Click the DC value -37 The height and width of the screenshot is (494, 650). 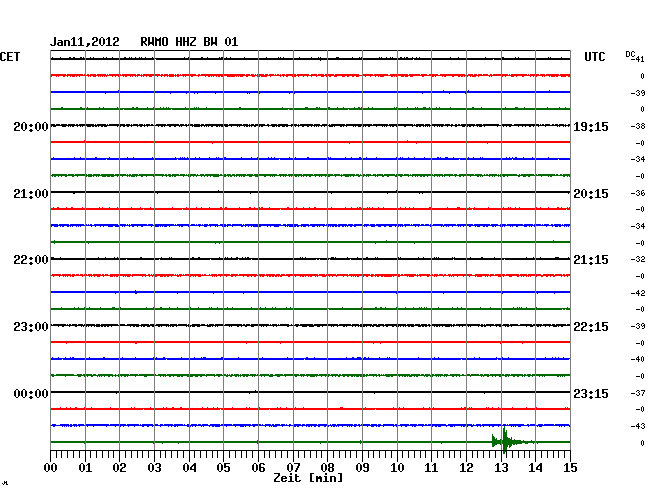[x=638, y=392]
